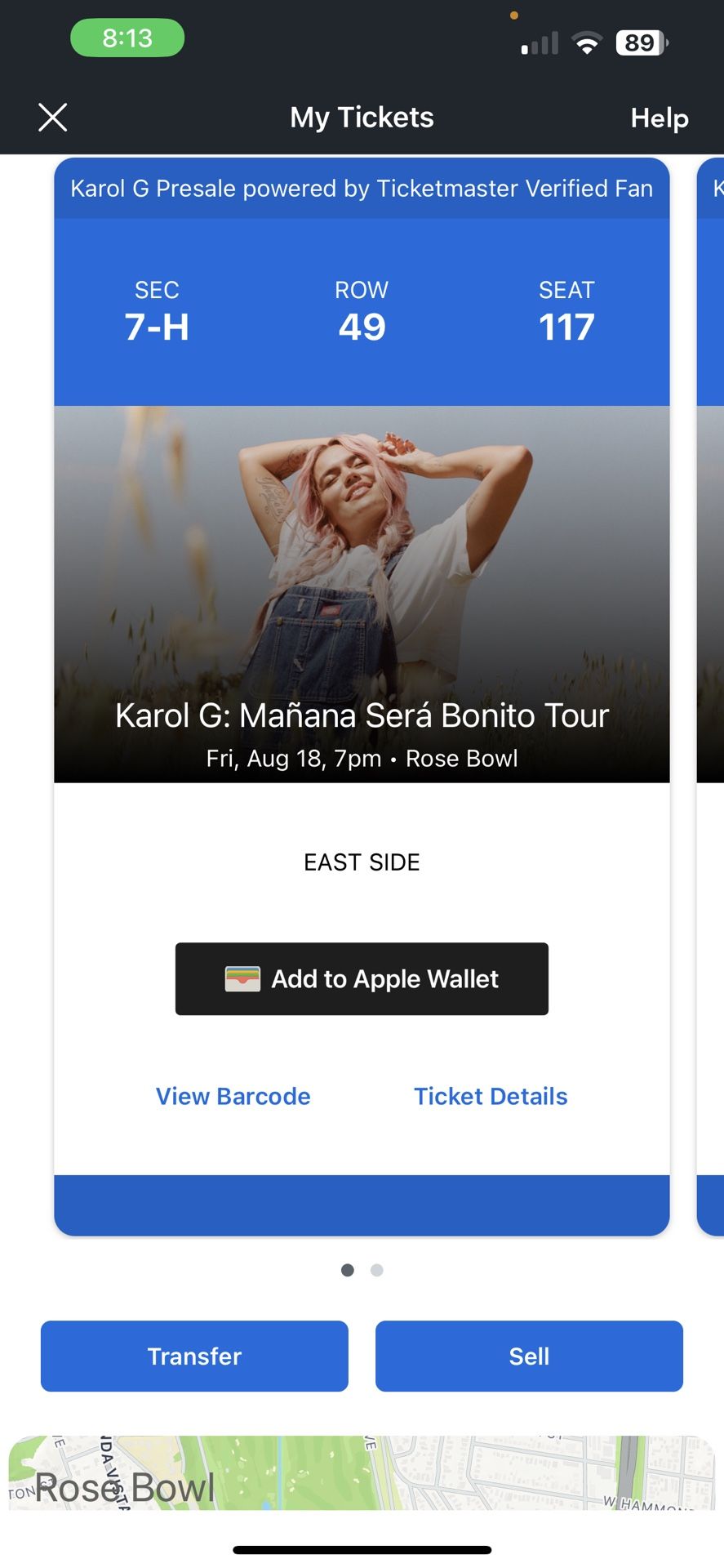
Task: Open the Apple Wallet icon on wallet button
Action: 243,978
